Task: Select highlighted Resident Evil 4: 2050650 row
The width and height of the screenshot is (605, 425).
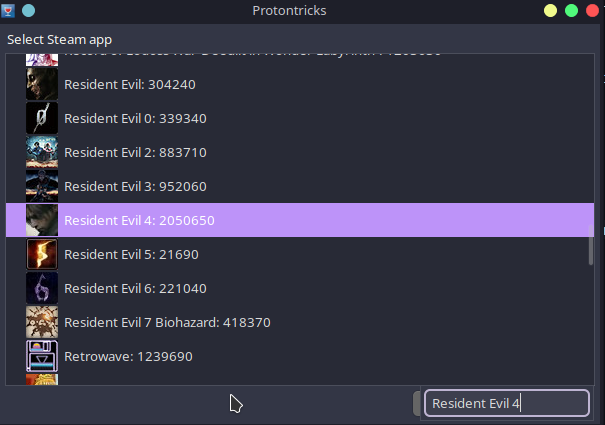Action: pyautogui.click(x=300, y=220)
